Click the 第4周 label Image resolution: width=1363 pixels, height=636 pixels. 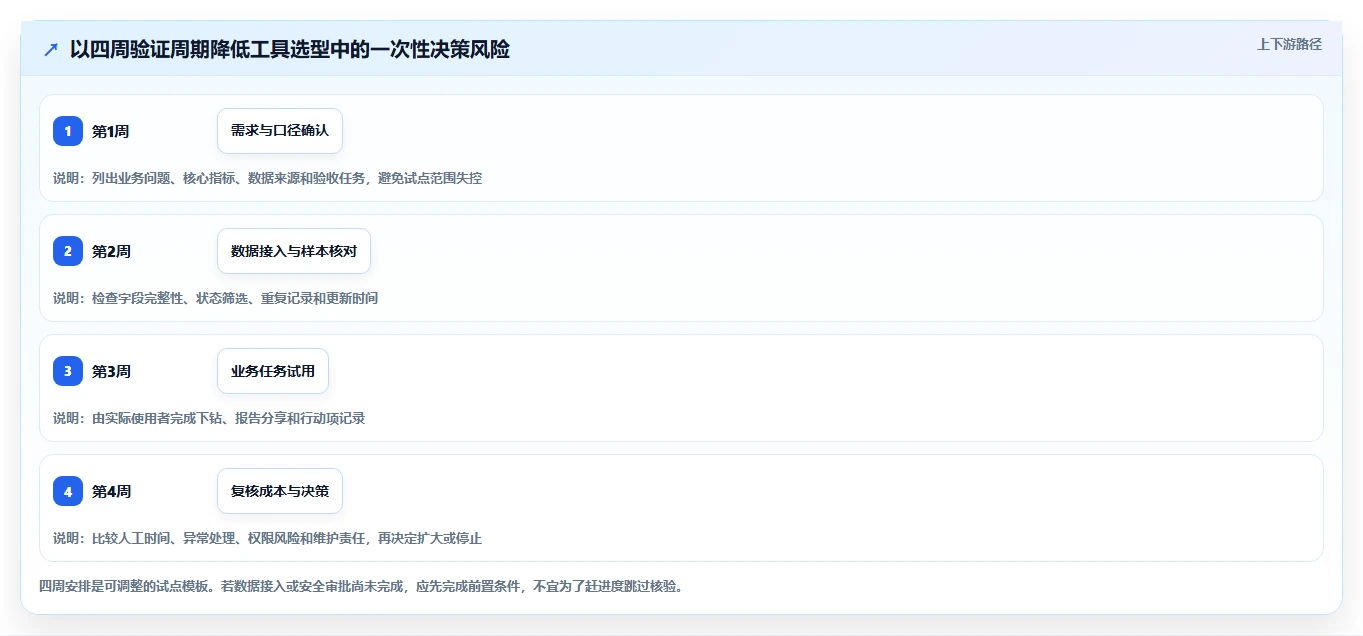tap(111, 491)
